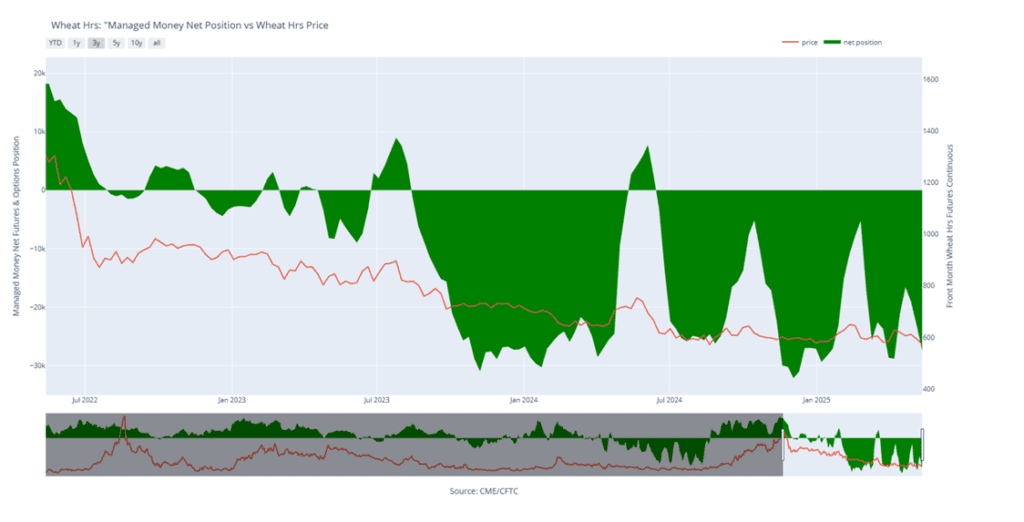Toggle the price legend entry
The image size is (1024, 522).
click(800, 42)
